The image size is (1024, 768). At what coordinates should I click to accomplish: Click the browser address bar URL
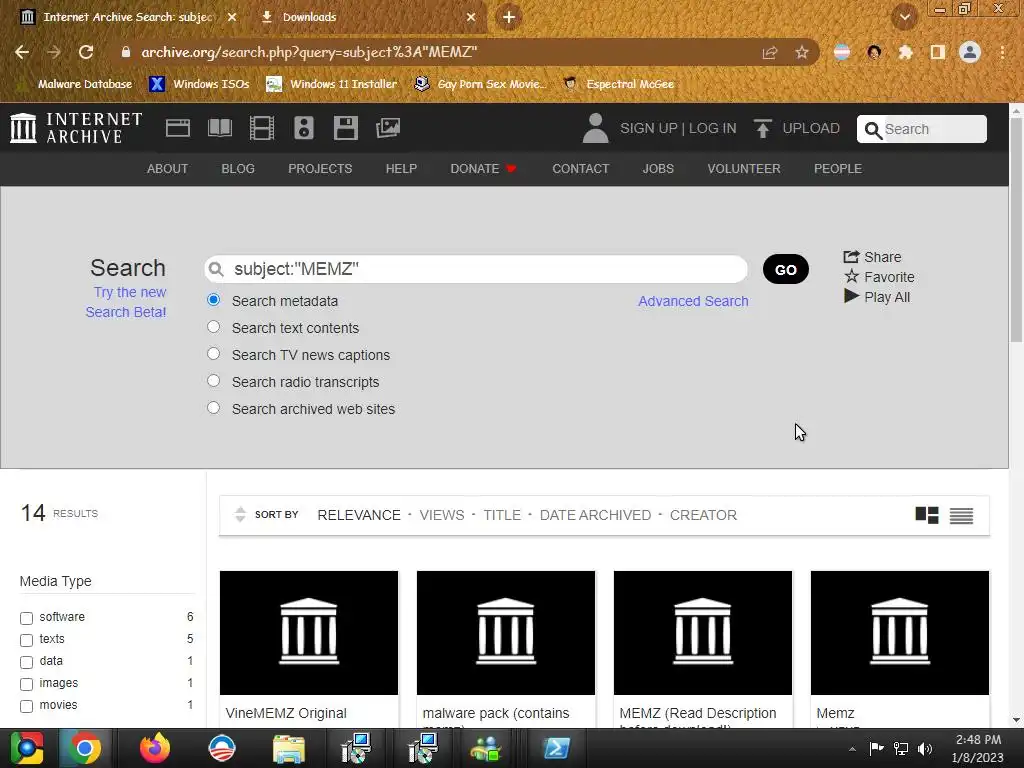pos(310,52)
